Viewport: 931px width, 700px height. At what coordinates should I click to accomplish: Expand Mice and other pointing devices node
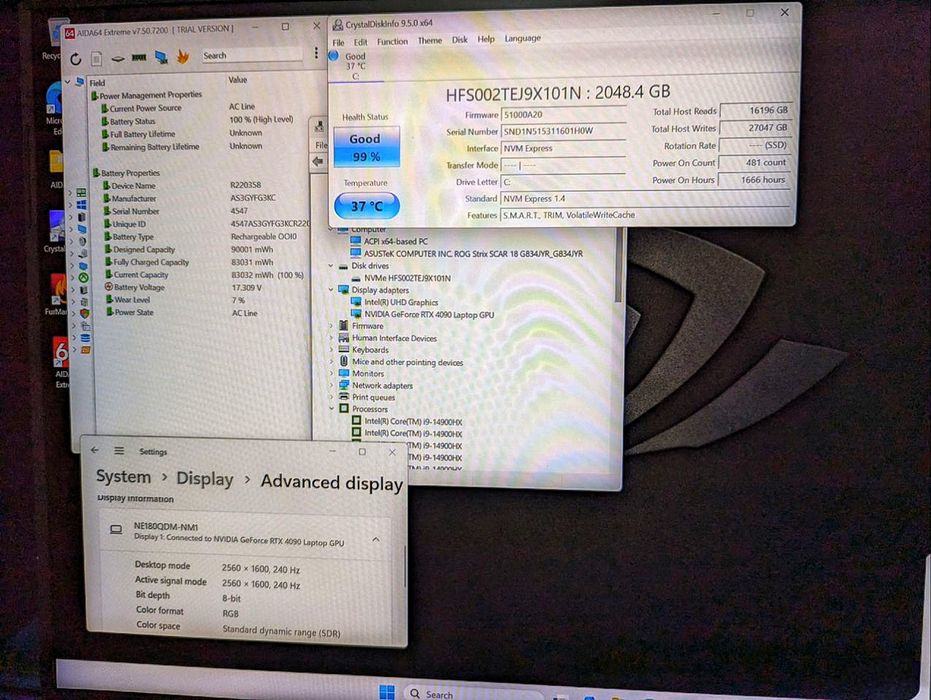[x=331, y=362]
